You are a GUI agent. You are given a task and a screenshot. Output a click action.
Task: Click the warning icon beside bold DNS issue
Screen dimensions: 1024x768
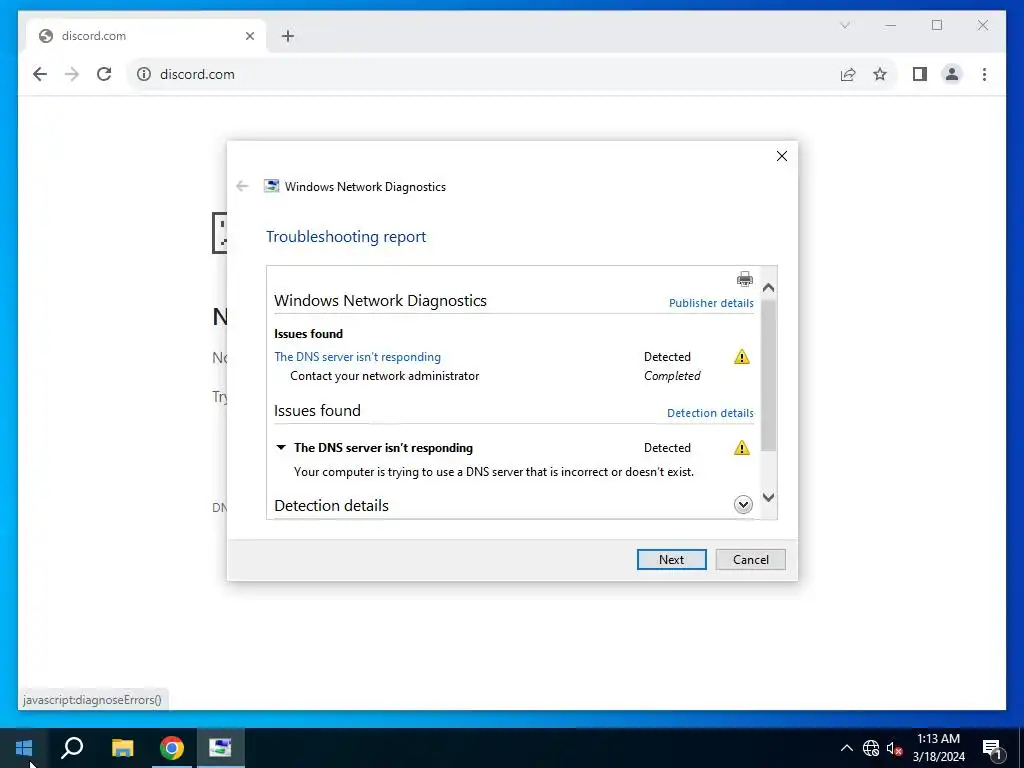tap(741, 447)
